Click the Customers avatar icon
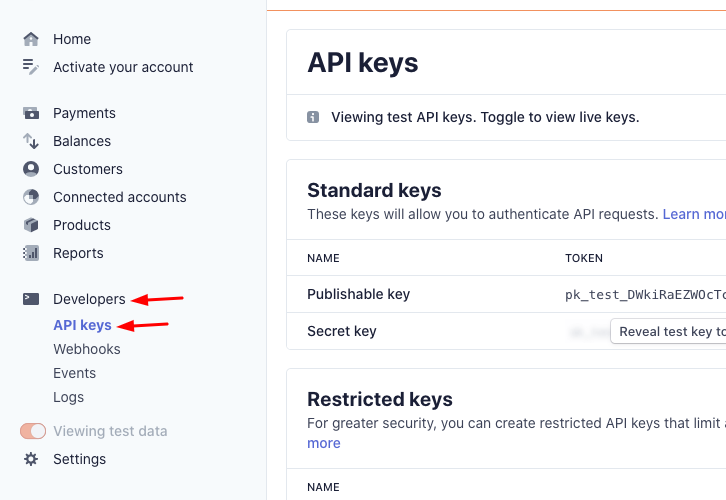 coord(31,169)
